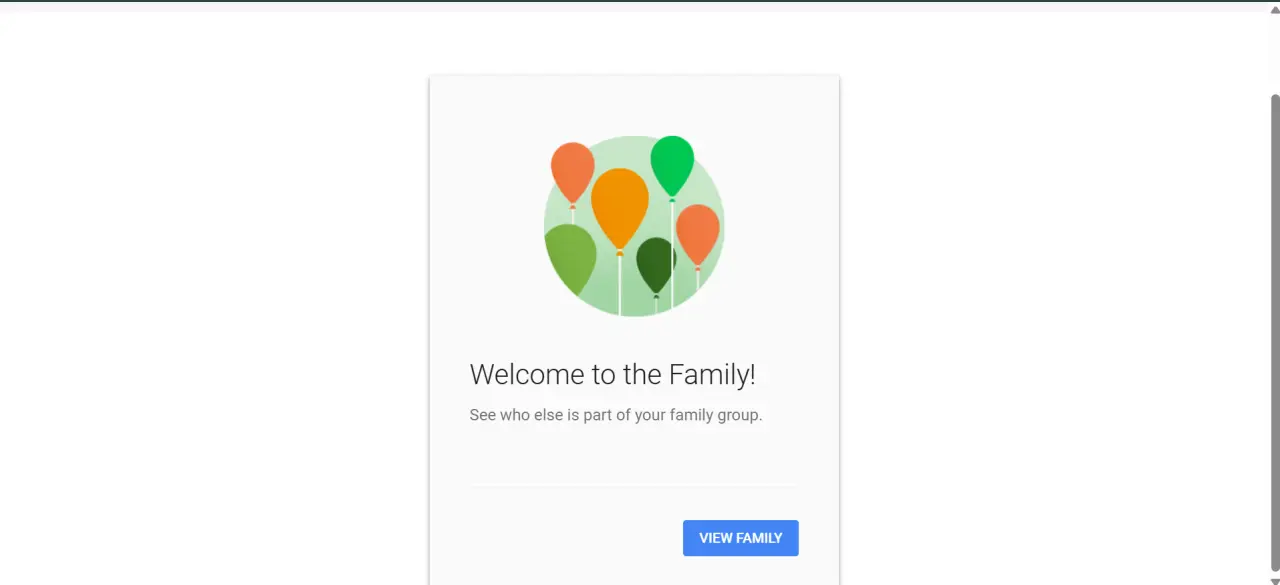This screenshot has width=1280, height=585.
Task: Click empty card space left of VIEW FAMILY
Action: pyautogui.click(x=560, y=538)
